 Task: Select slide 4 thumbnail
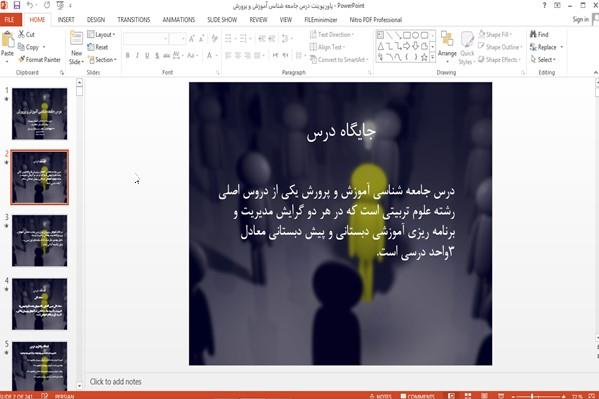coord(39,304)
